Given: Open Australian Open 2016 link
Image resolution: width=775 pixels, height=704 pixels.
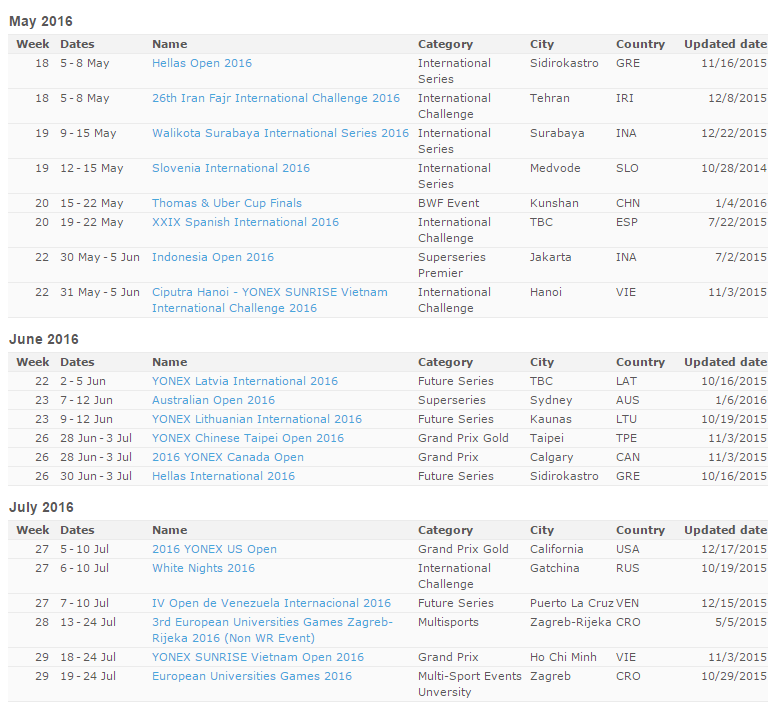Looking at the screenshot, I should coord(213,400).
